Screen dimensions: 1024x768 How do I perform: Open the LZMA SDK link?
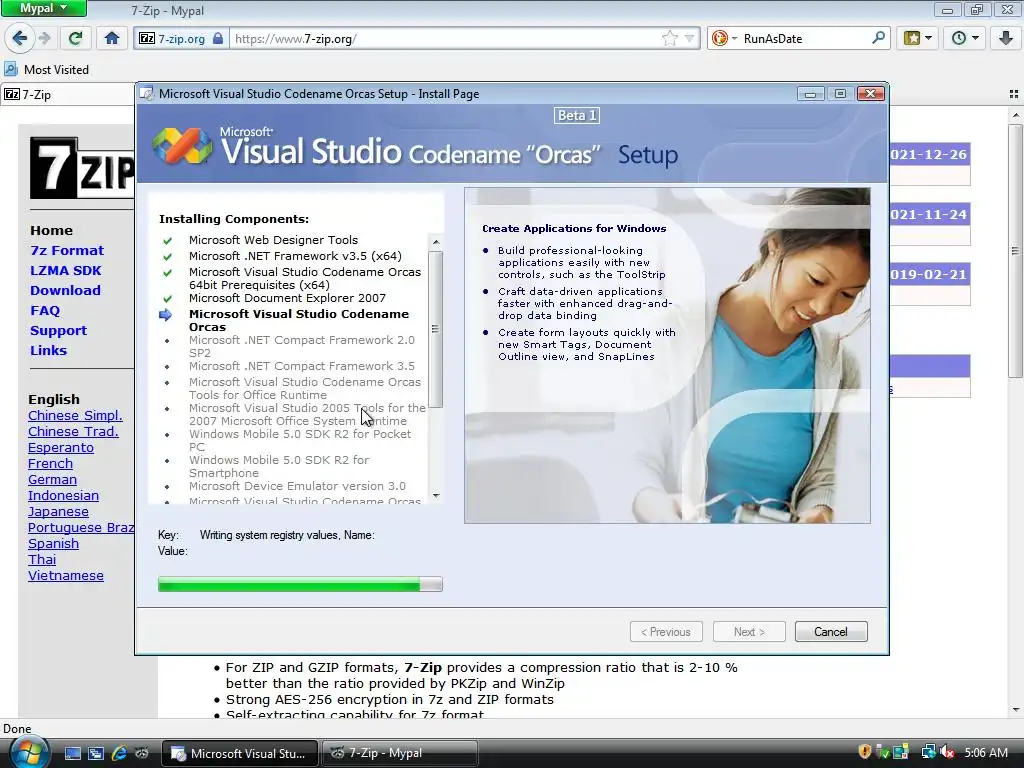(65, 270)
